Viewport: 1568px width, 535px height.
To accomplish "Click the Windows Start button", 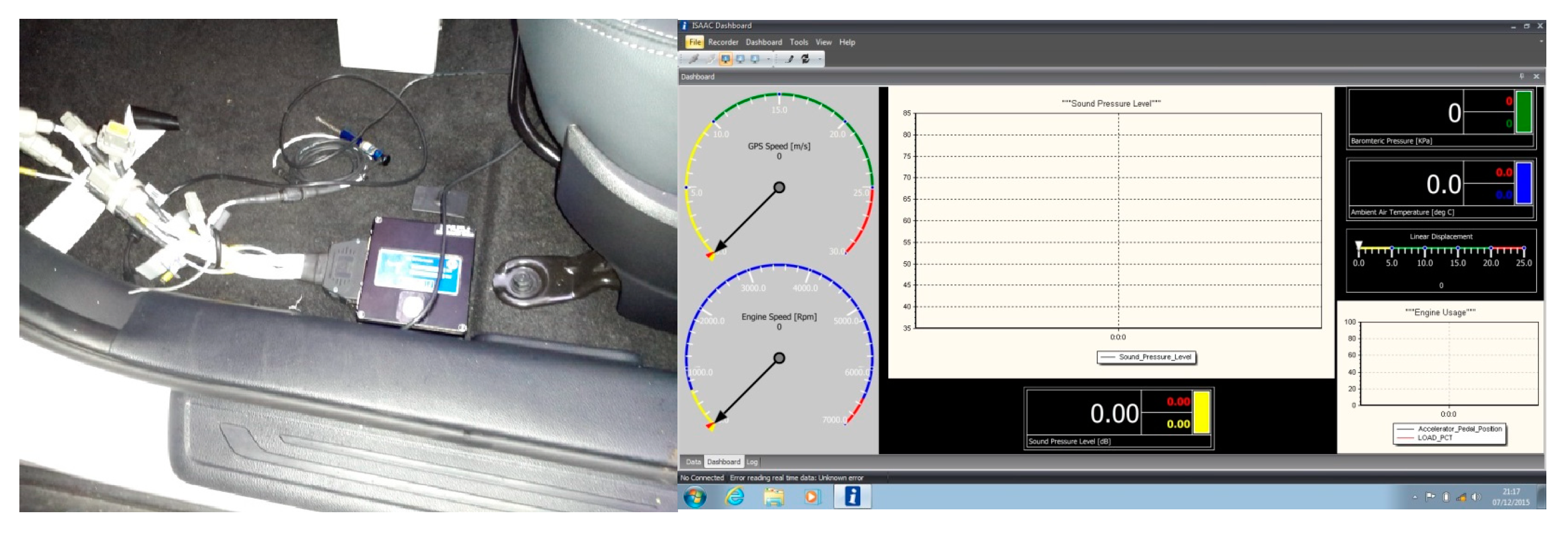I will (x=695, y=497).
